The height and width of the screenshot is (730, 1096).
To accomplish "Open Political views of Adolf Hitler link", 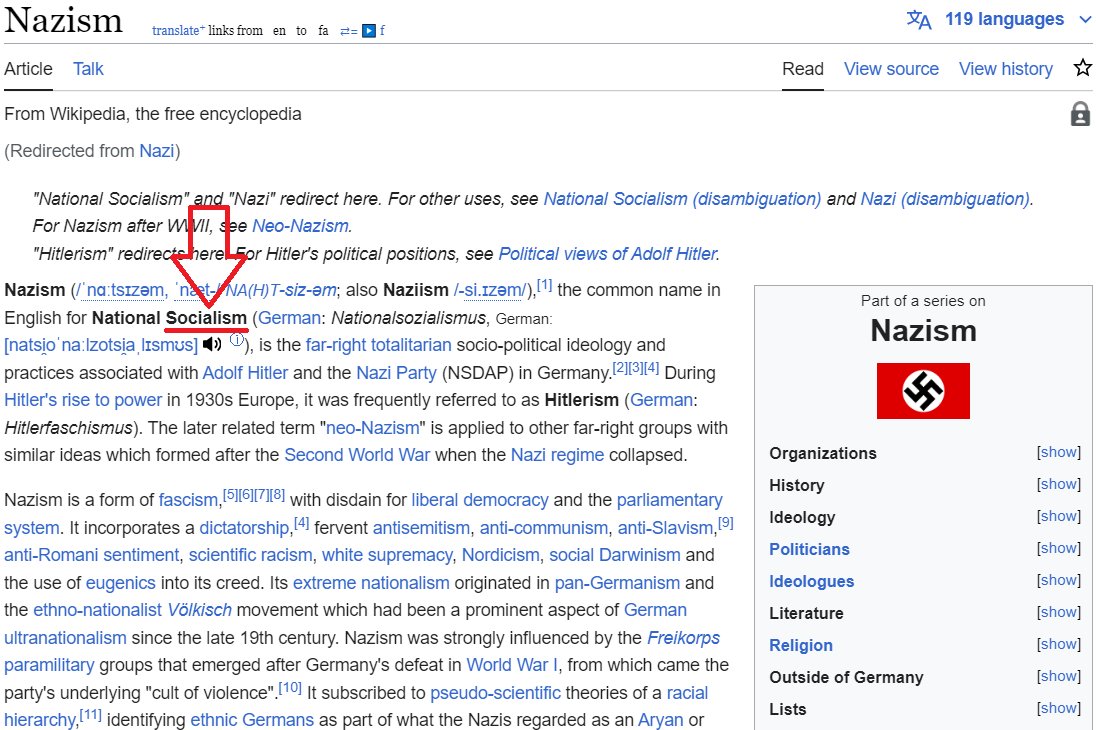I will tap(607, 254).
